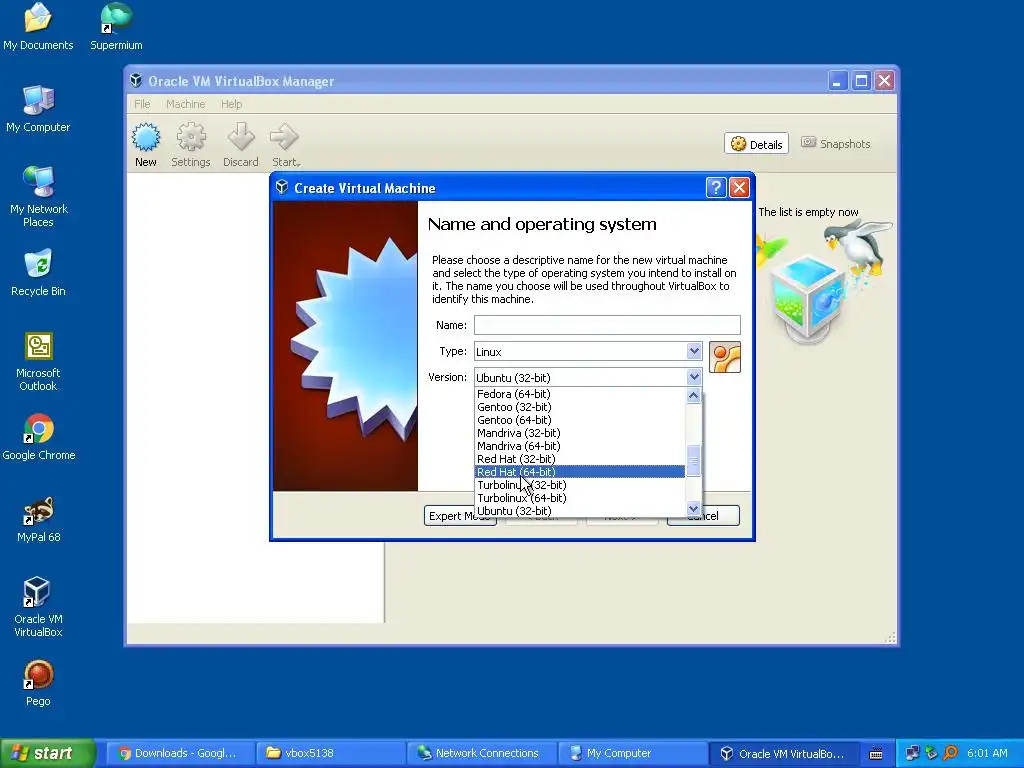Maximize the VirtualBox Manager window

coord(861,81)
